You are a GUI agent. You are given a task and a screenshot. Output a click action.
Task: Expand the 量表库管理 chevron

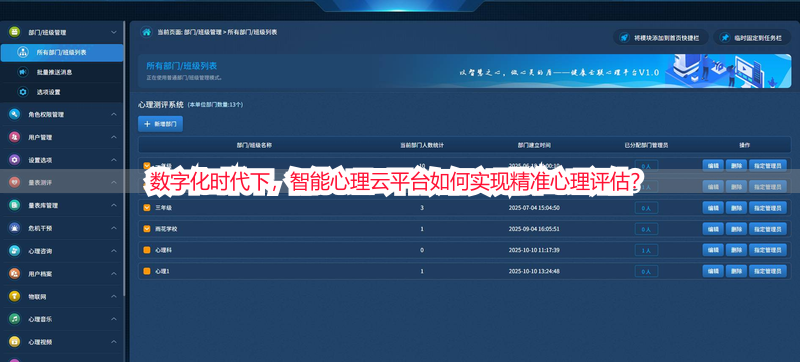coord(114,205)
